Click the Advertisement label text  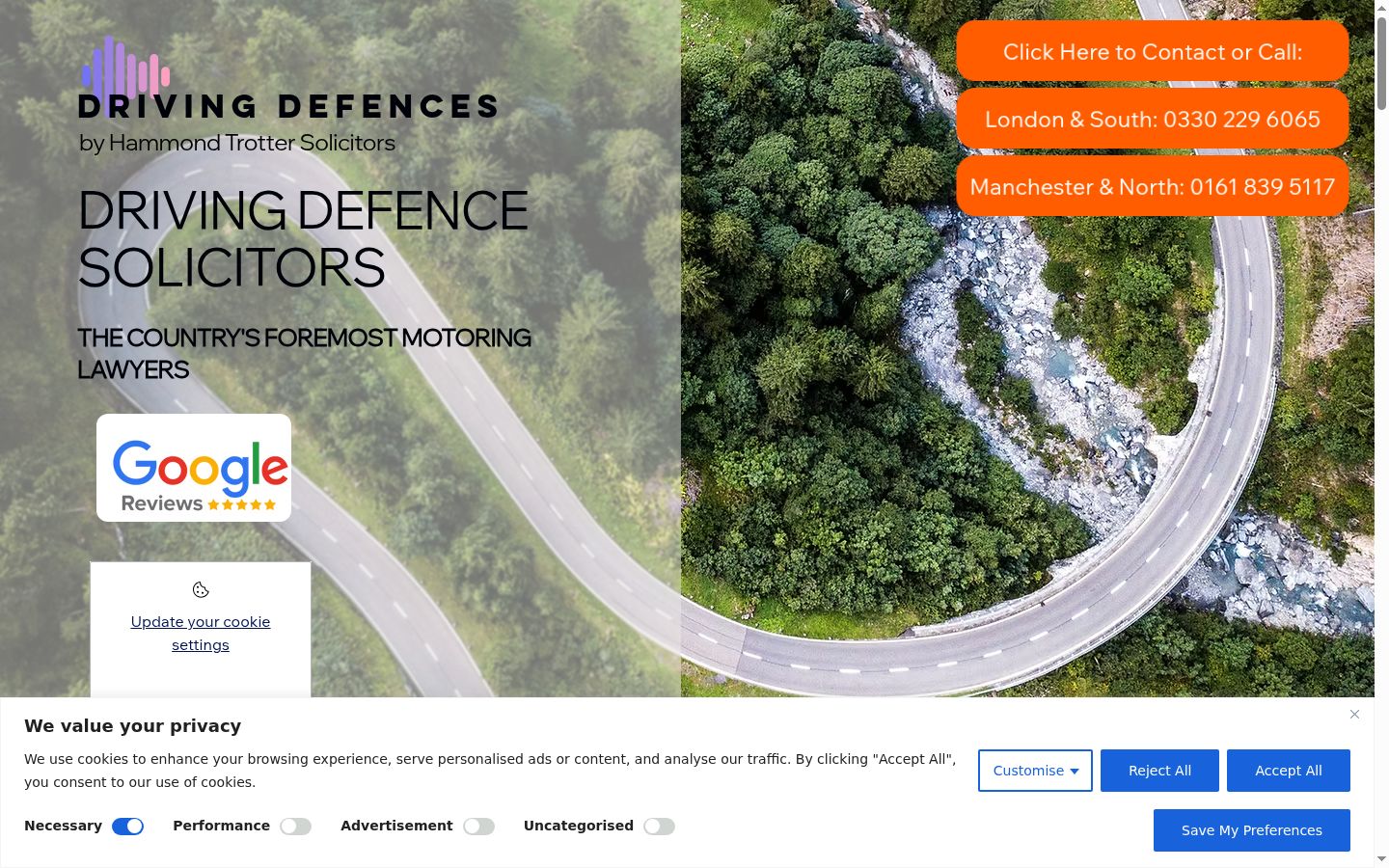pyautogui.click(x=396, y=826)
